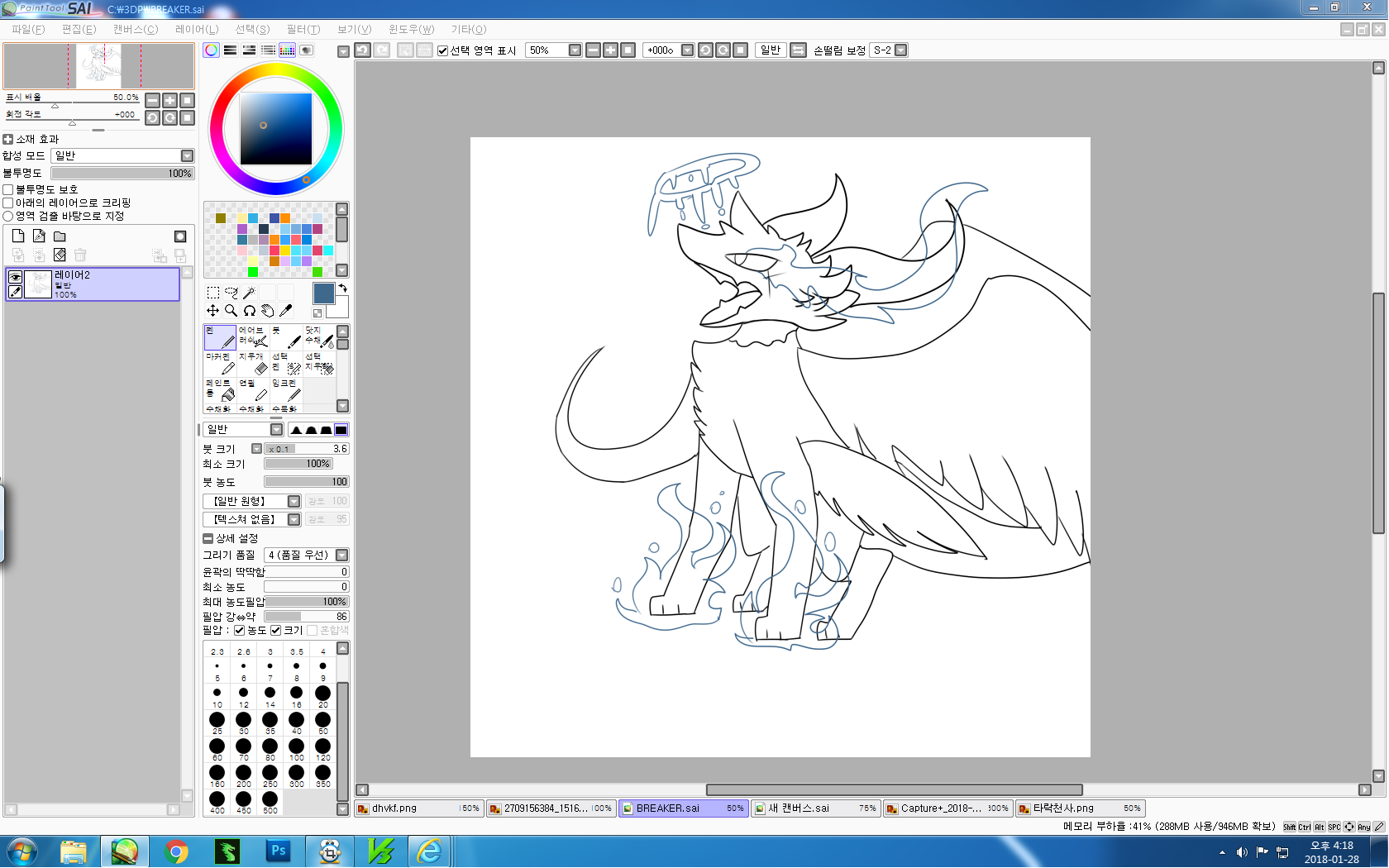Choose the 연필 pencil tool

point(253,390)
